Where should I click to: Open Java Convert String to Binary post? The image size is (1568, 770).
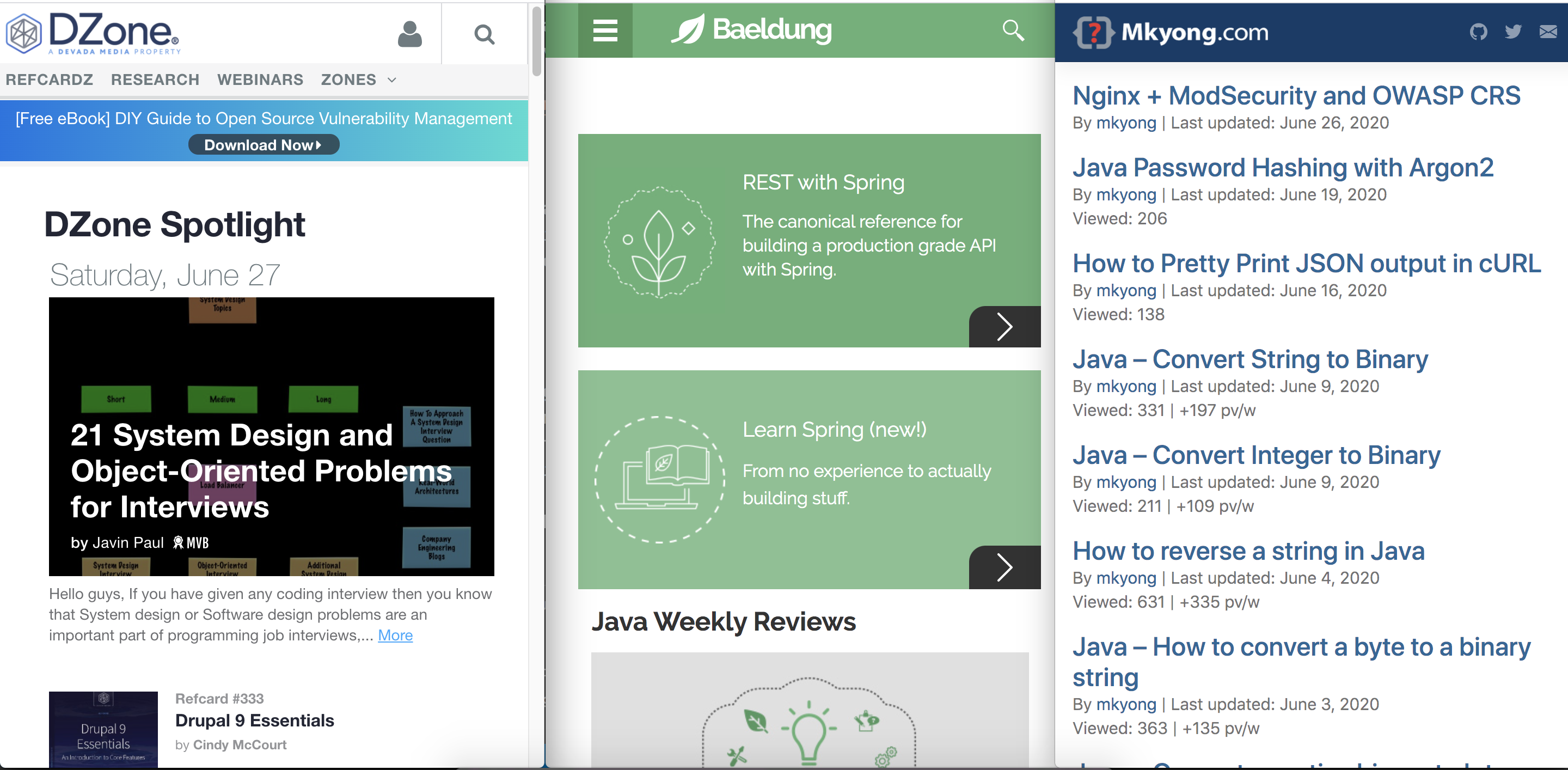1250,359
